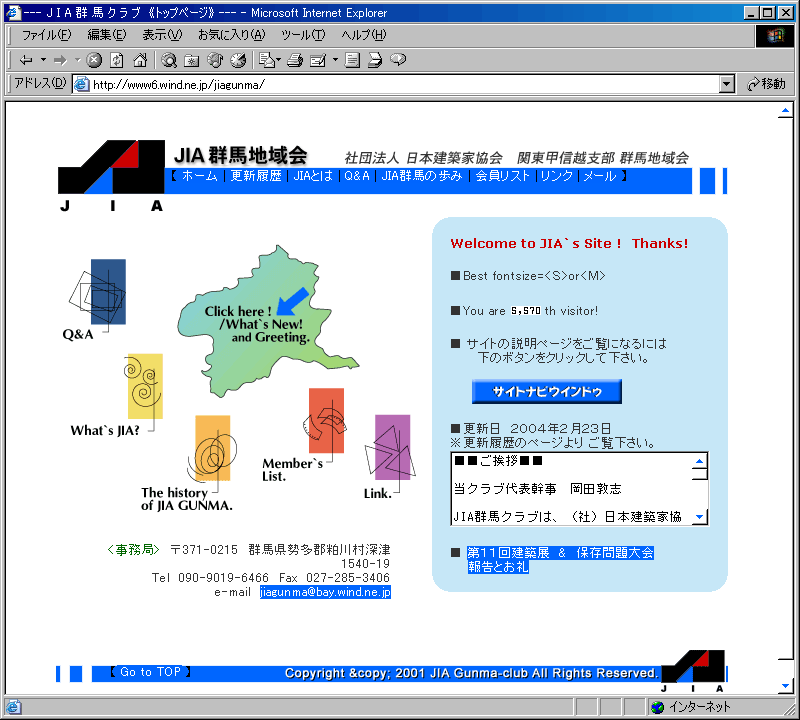Go back with the Back arrow
Viewport: 800px width, 720px height.
coord(26,60)
